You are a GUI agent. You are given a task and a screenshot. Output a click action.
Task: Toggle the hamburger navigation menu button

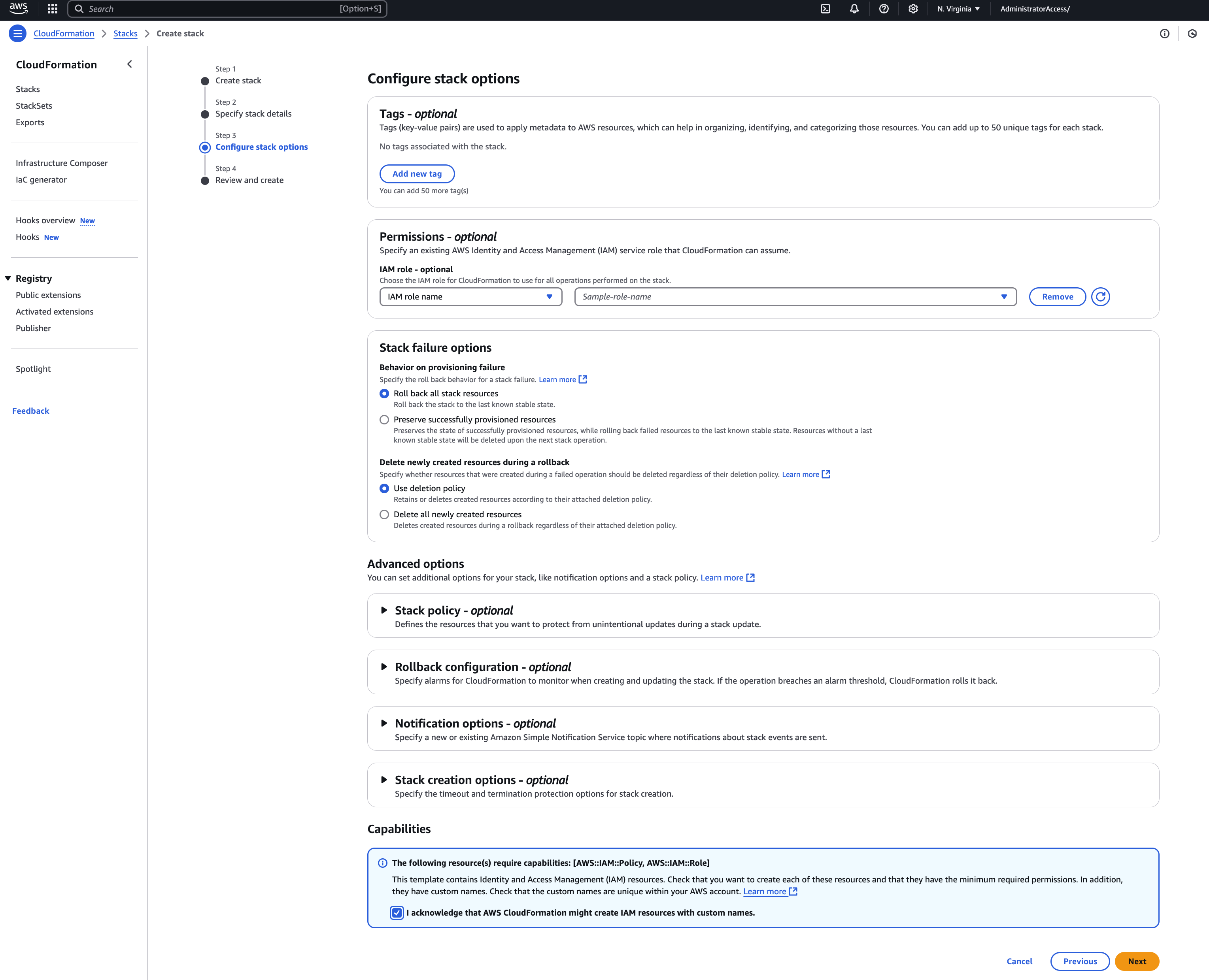click(x=17, y=33)
